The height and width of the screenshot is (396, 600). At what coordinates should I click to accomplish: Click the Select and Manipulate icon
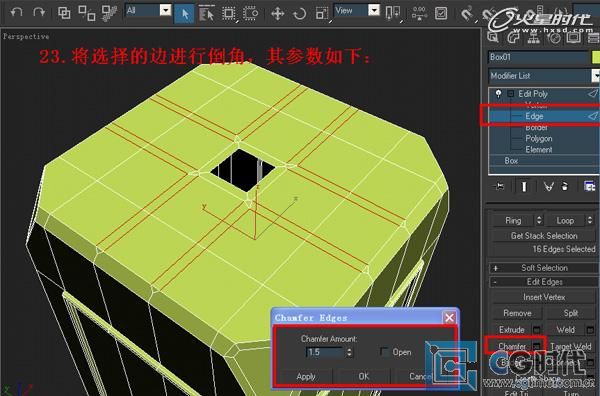tap(419, 13)
